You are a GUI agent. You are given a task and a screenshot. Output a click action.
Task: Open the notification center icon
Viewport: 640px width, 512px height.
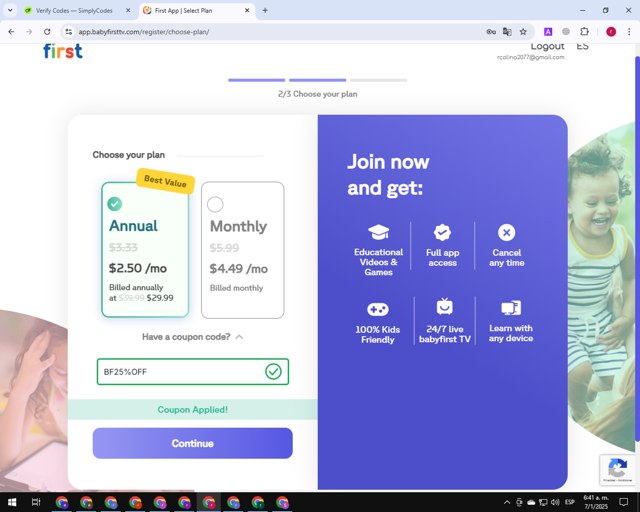click(624, 502)
